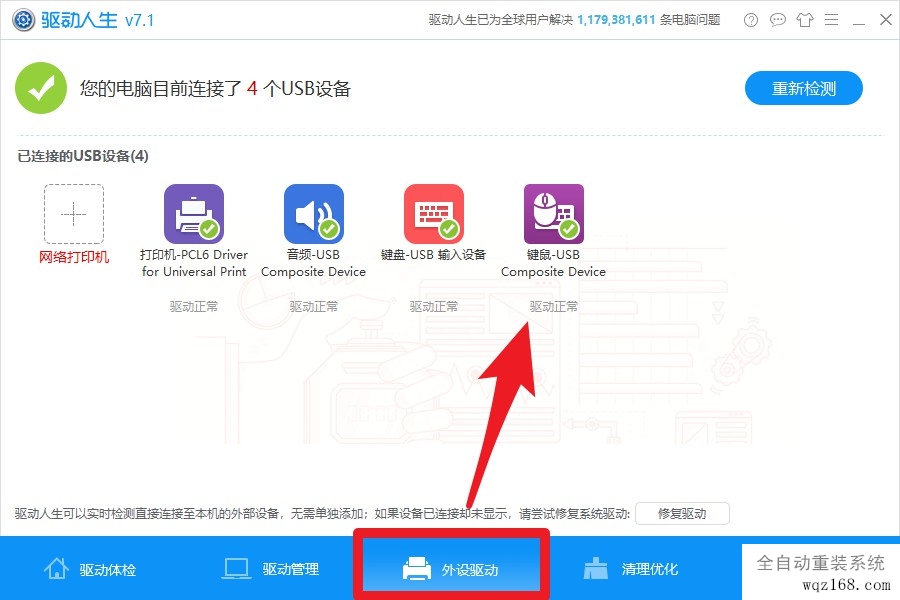Image resolution: width=900 pixels, height=600 pixels.
Task: Click the 驱动人生 v7.1 title text
Action: [98, 20]
